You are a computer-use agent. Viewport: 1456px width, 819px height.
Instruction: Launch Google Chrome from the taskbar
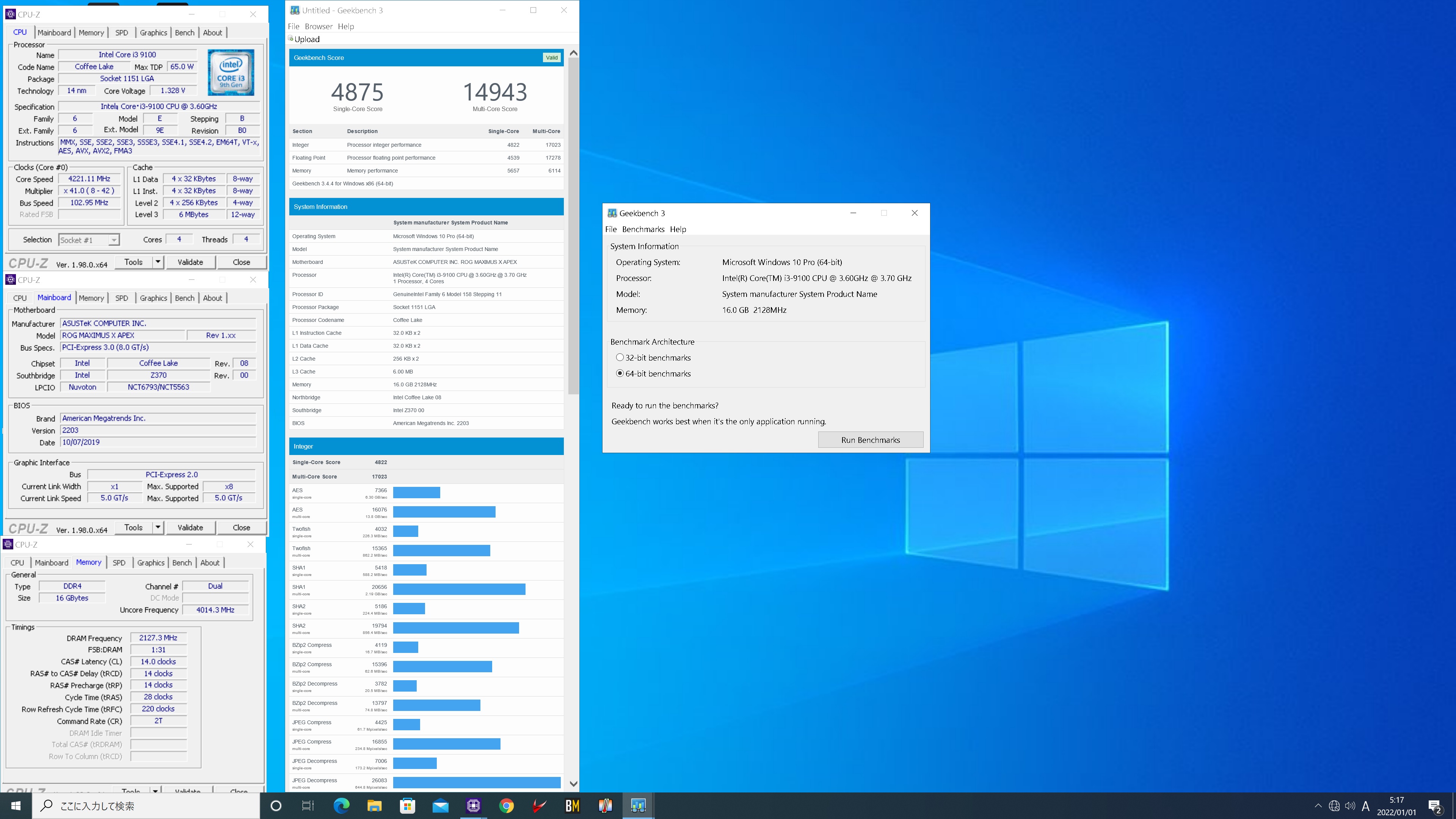coord(507,805)
